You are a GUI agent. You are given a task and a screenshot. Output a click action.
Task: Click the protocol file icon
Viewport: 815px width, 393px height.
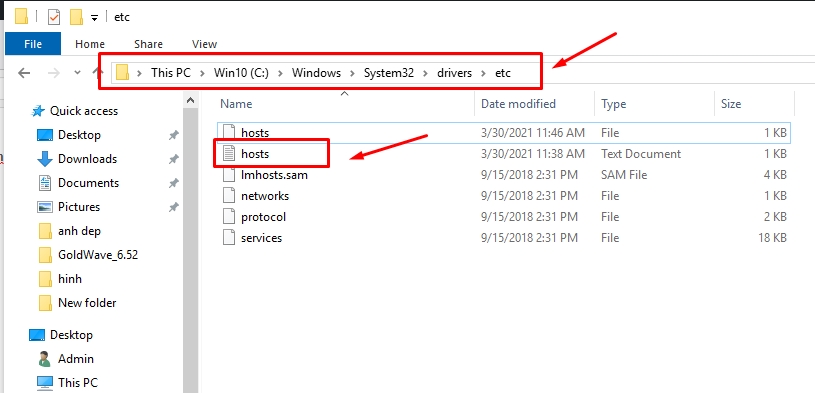tap(229, 217)
